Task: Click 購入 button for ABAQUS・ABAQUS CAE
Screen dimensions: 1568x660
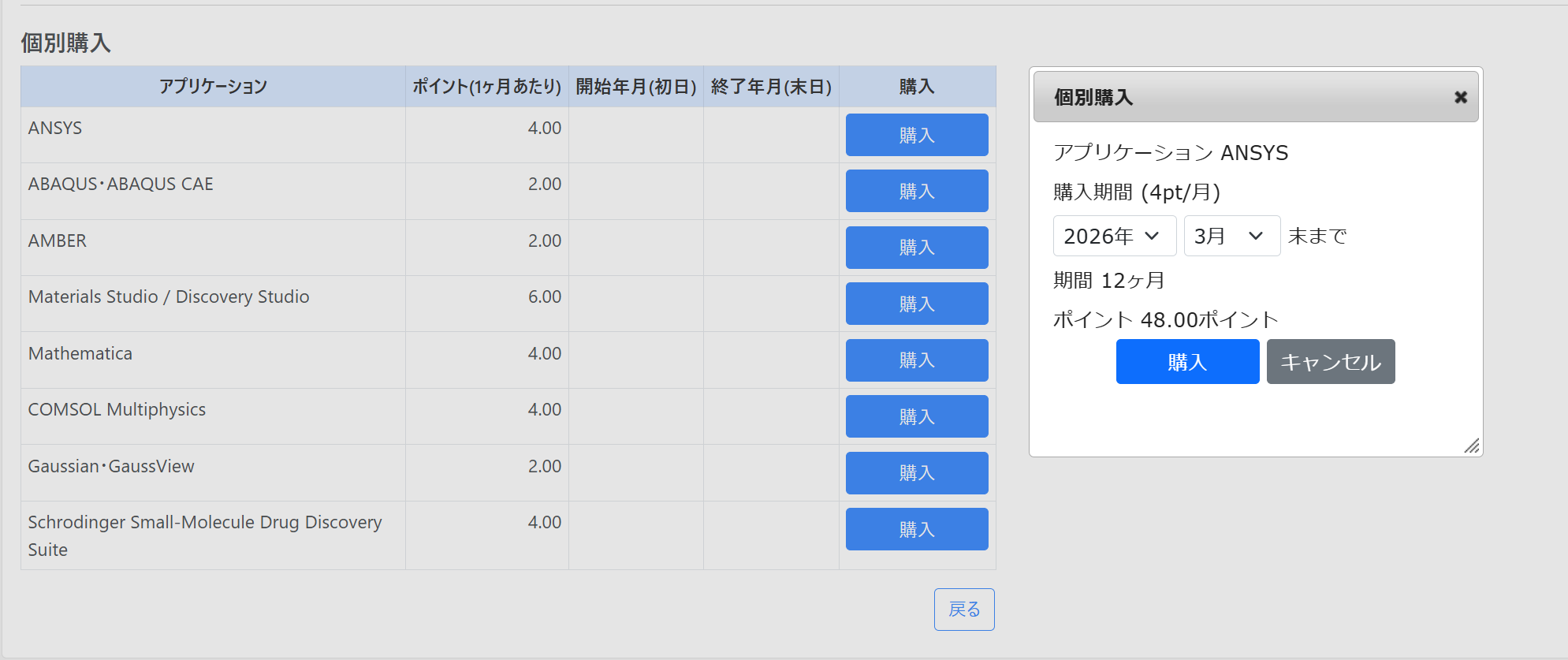Action: (916, 191)
